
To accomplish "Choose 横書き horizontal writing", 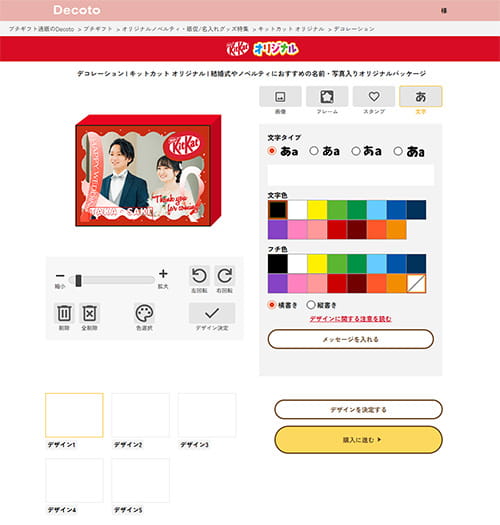I will pyautogui.click(x=272, y=305).
